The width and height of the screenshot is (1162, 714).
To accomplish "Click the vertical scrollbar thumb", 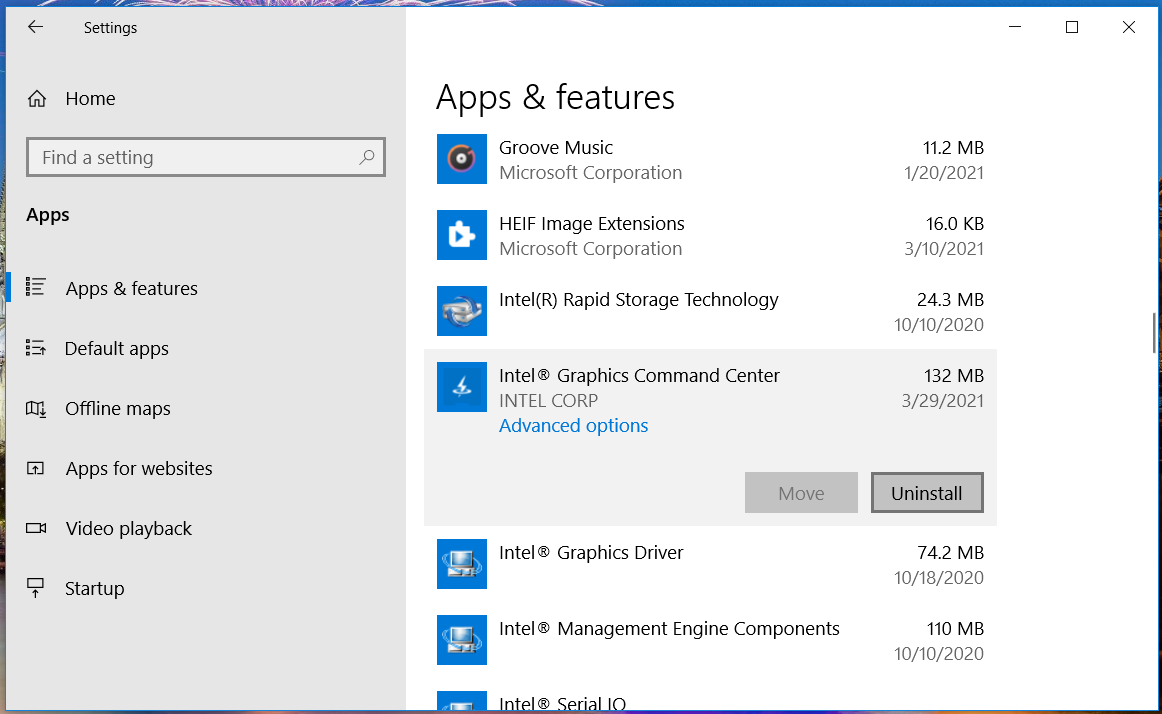I will click(1155, 333).
